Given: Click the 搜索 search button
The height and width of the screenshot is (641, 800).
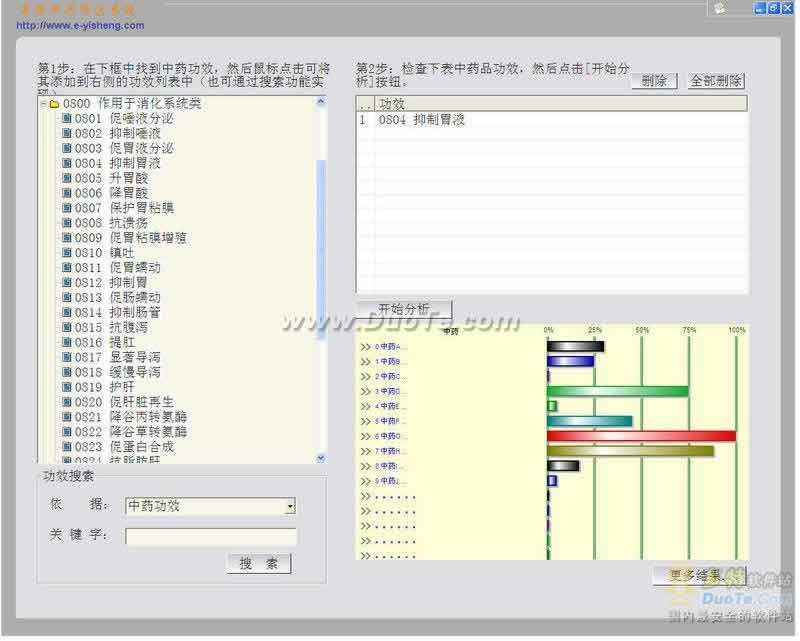Looking at the screenshot, I should tap(259, 563).
